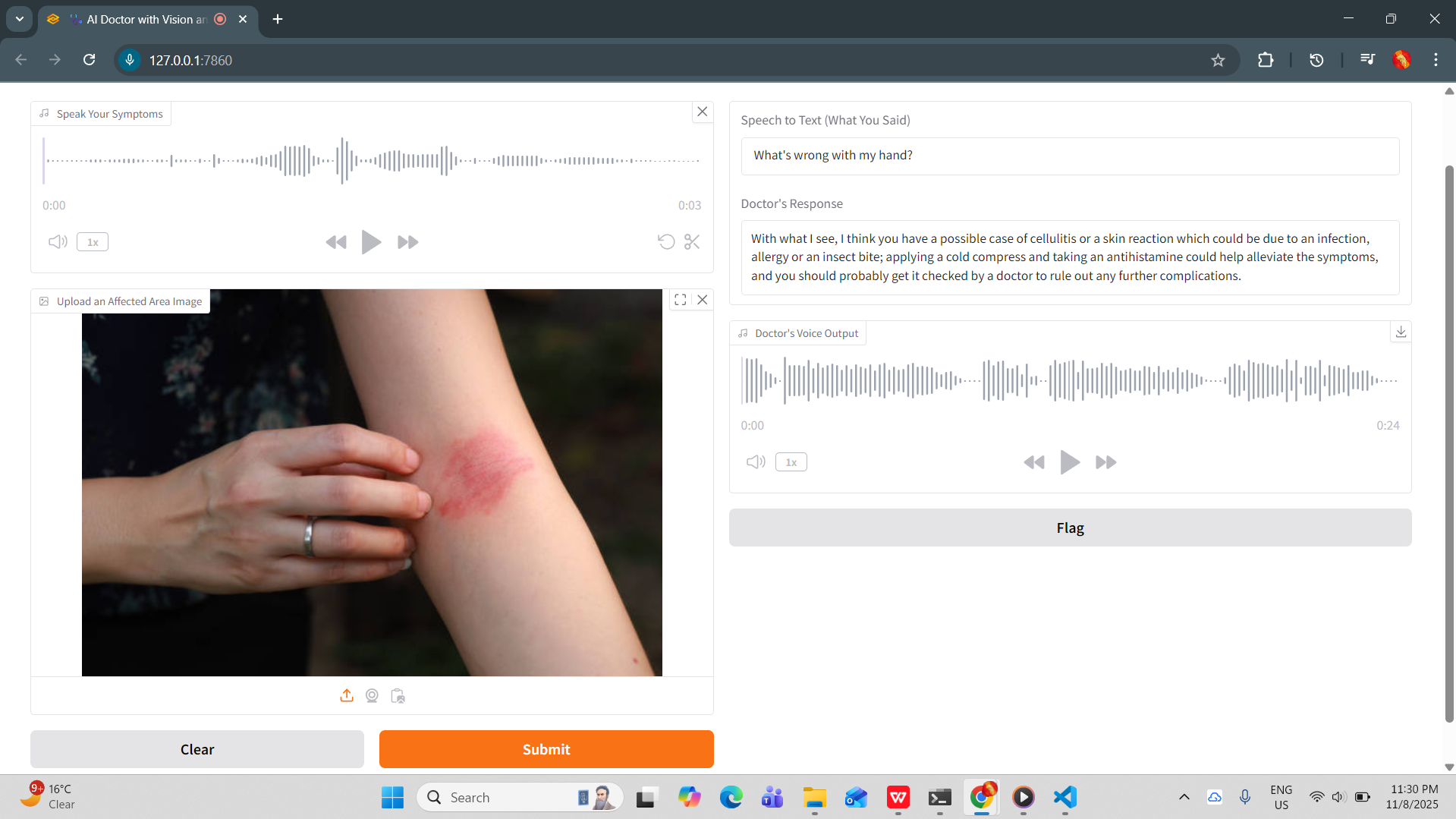This screenshot has height=819, width=1456.
Task: Fast-forward the symptoms audio recording
Action: coord(407,242)
